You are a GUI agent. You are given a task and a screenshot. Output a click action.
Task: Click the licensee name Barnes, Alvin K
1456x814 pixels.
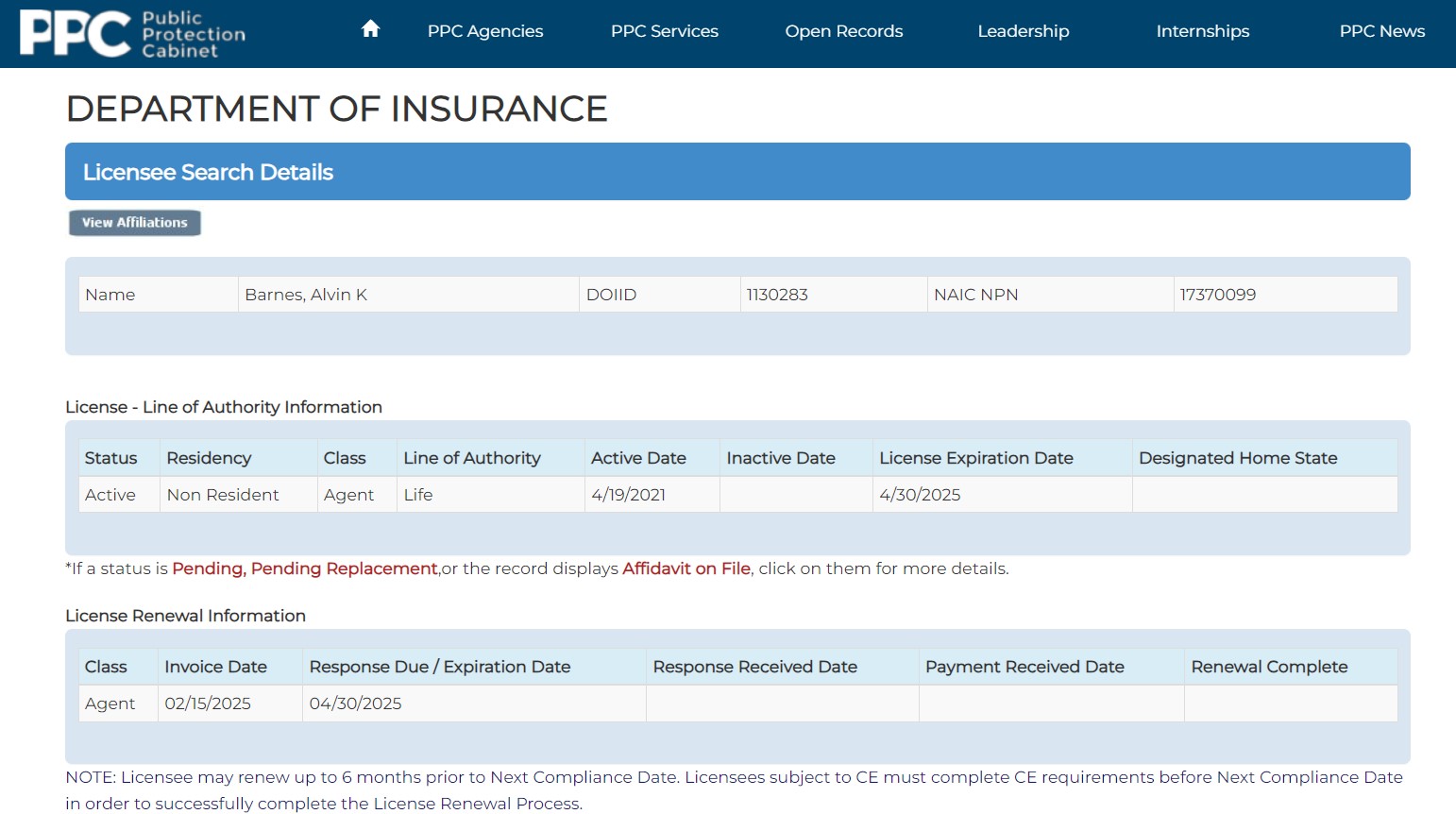[306, 295]
